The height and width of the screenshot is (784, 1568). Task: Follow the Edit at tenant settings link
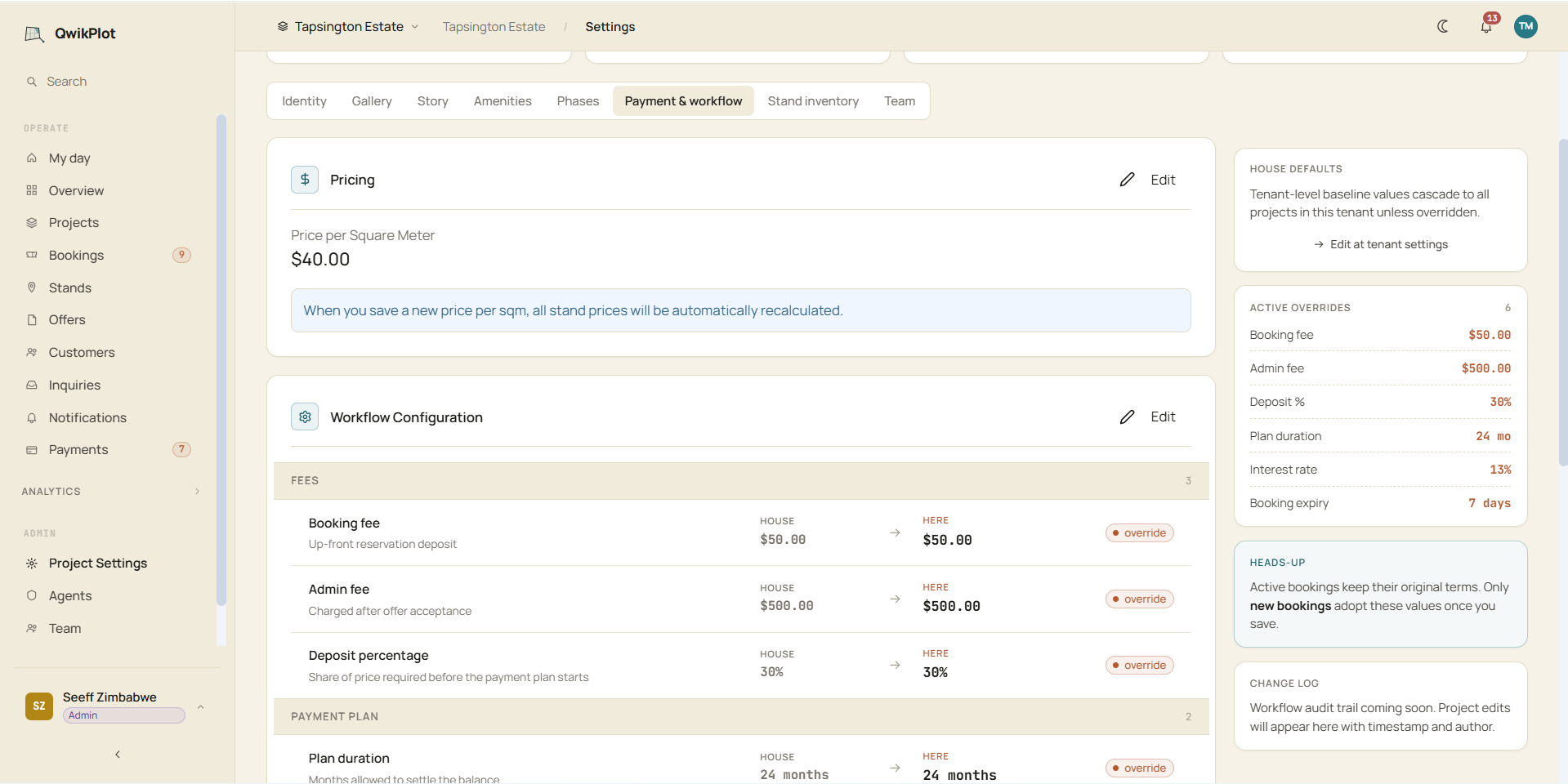(1381, 244)
